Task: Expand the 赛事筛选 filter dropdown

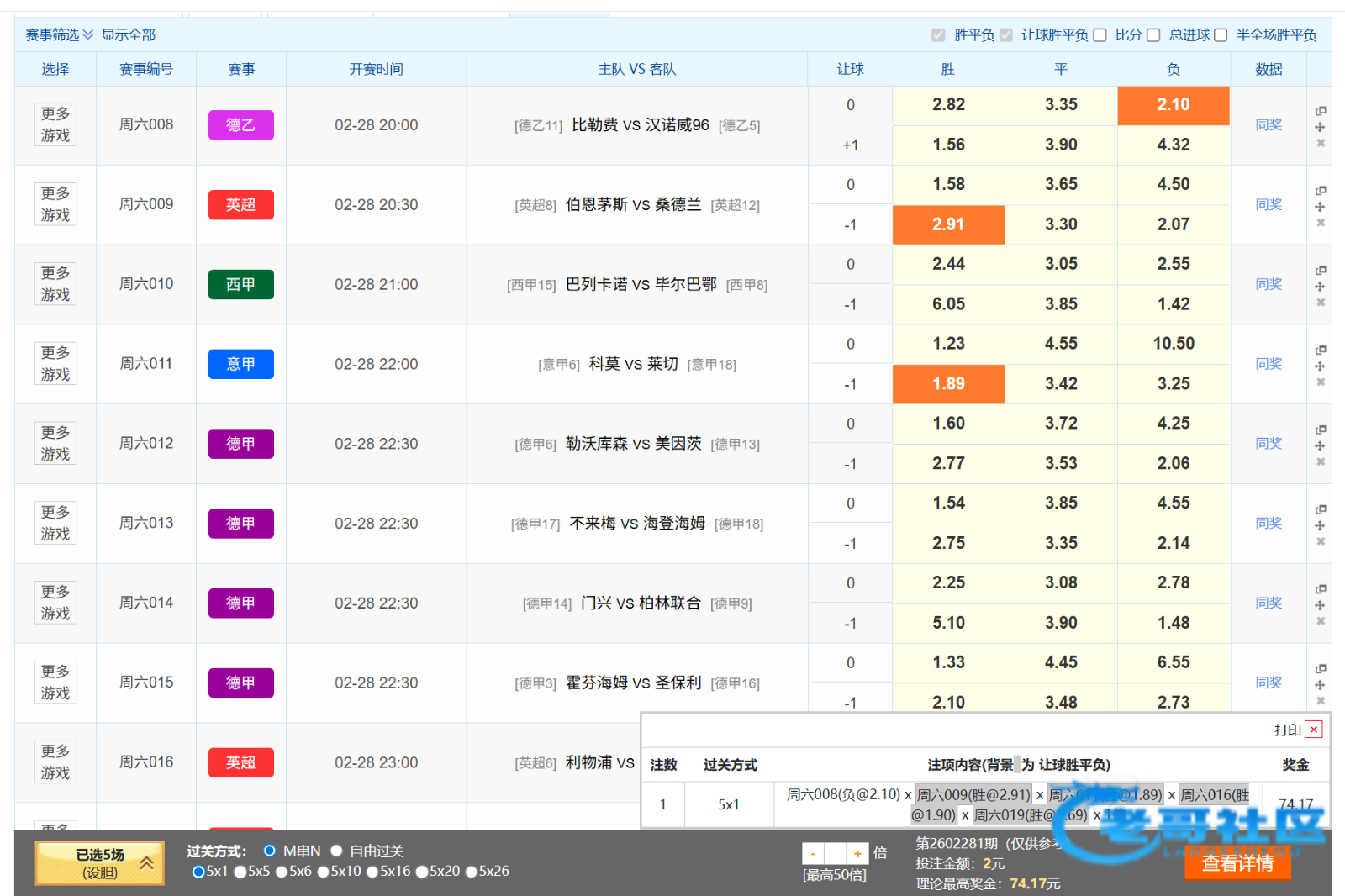Action: [59, 35]
